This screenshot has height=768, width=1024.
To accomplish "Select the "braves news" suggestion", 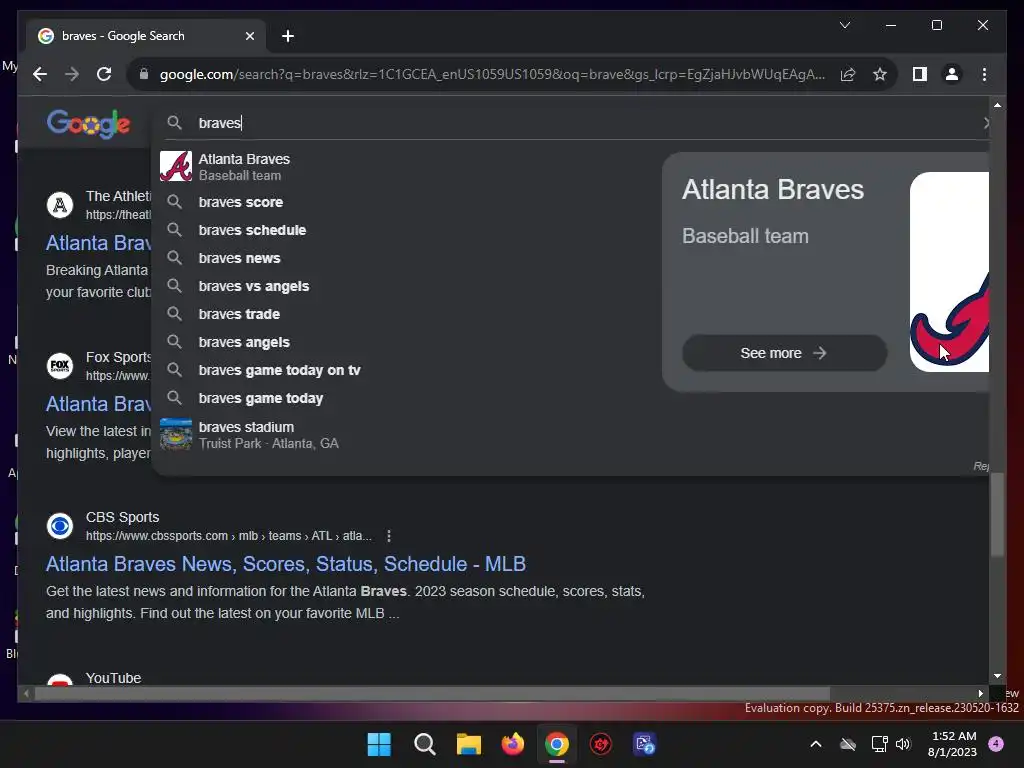I will (406, 258).
